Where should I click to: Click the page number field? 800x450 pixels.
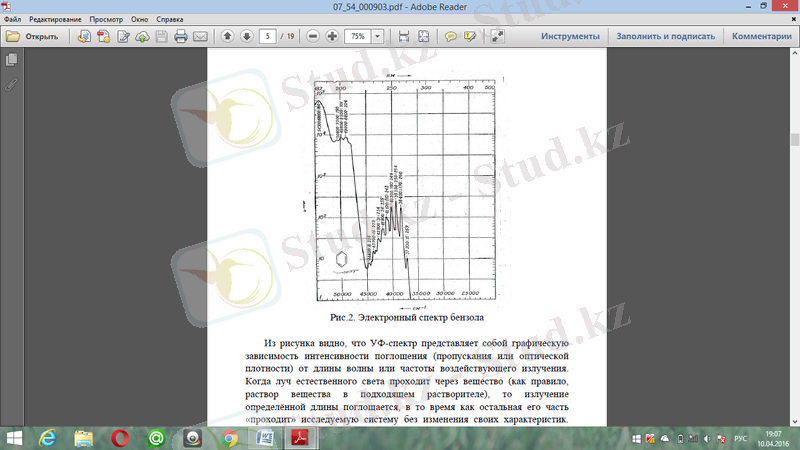[267, 36]
